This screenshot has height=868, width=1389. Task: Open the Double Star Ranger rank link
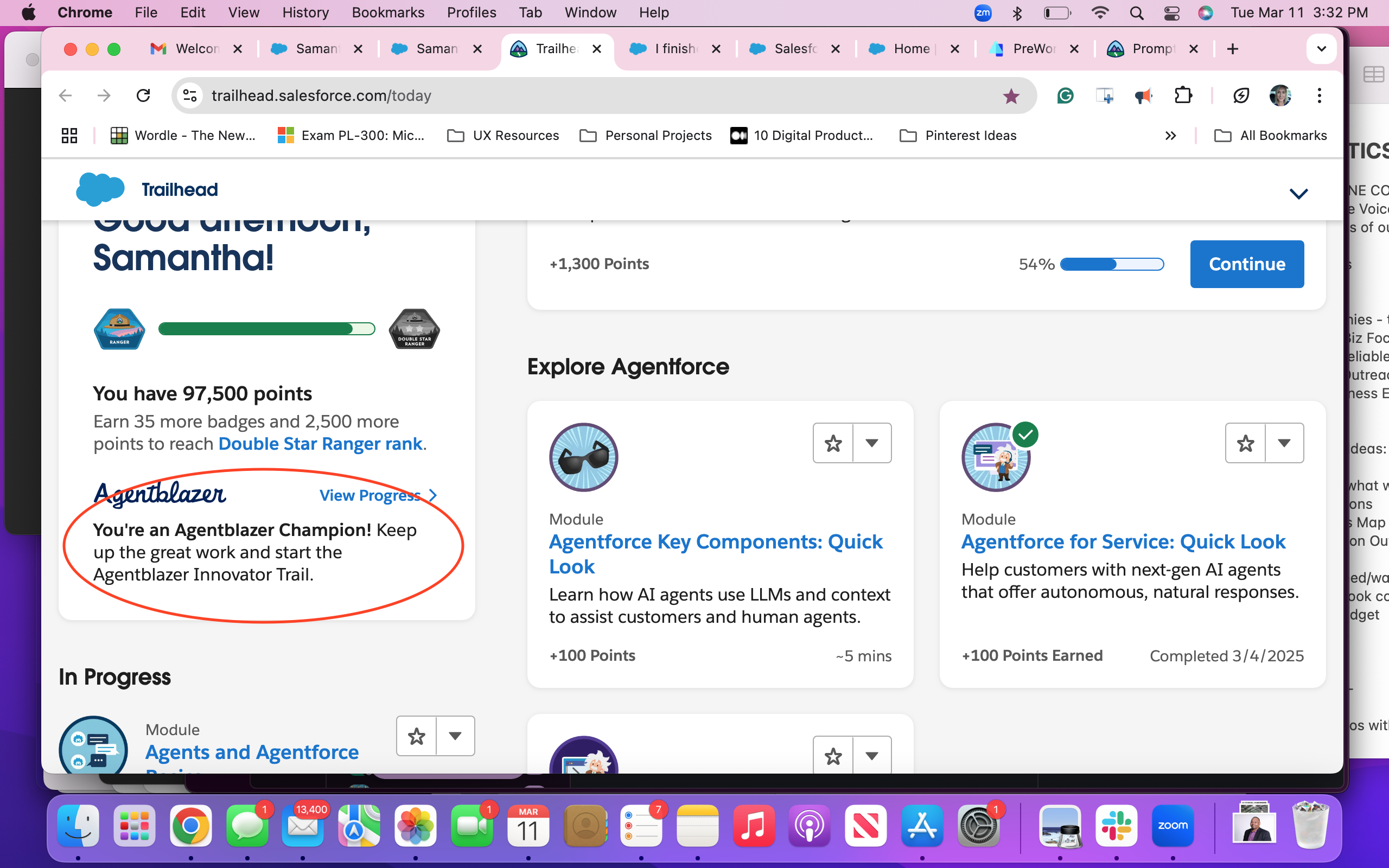click(x=320, y=444)
